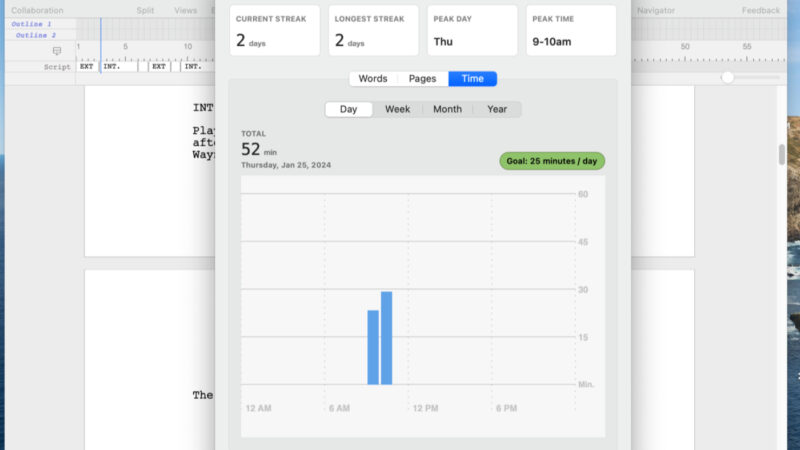
Task: Click the document vertical scrollbar
Action: coord(782,155)
